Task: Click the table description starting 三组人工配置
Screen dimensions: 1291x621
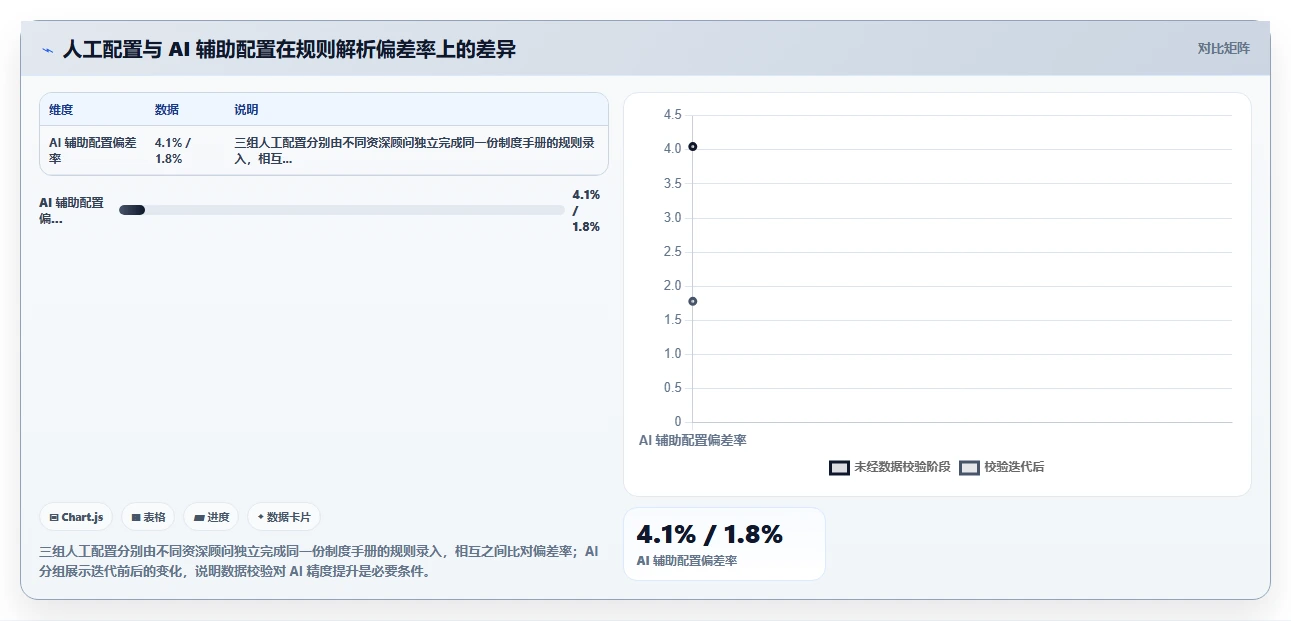Action: [x=415, y=150]
